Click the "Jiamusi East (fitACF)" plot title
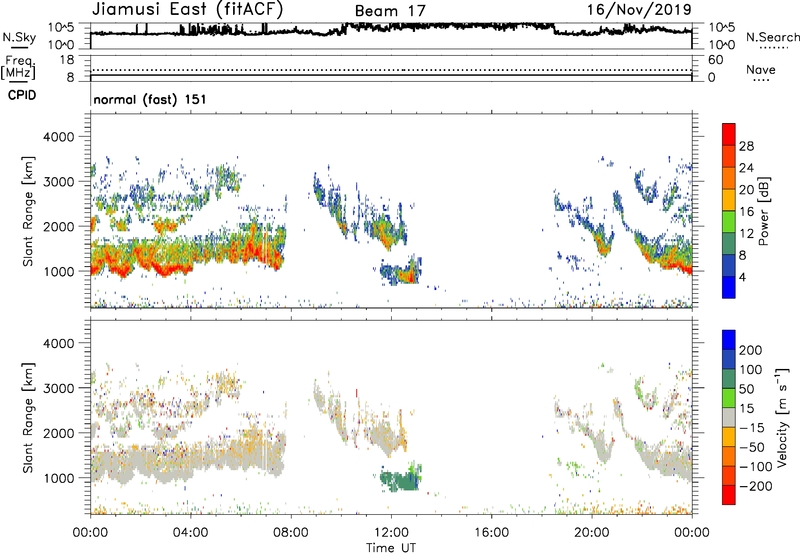 187,9
